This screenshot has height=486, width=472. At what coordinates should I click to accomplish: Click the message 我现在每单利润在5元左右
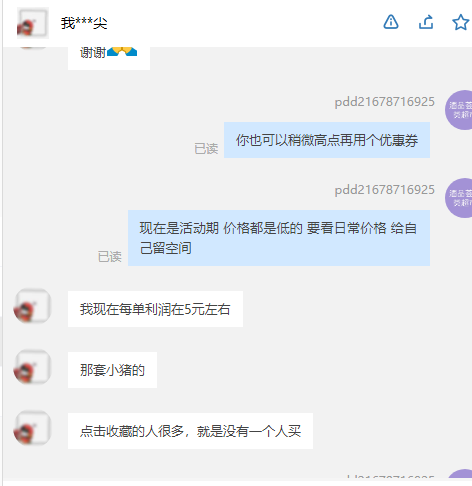pos(155,309)
